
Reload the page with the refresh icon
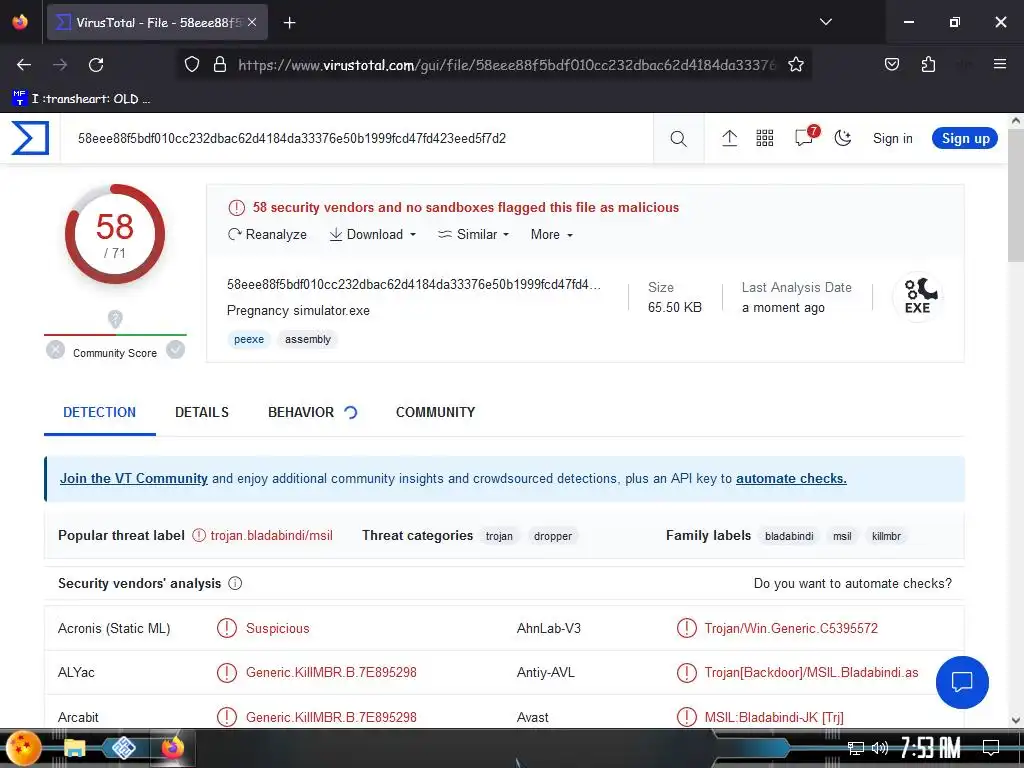point(96,64)
